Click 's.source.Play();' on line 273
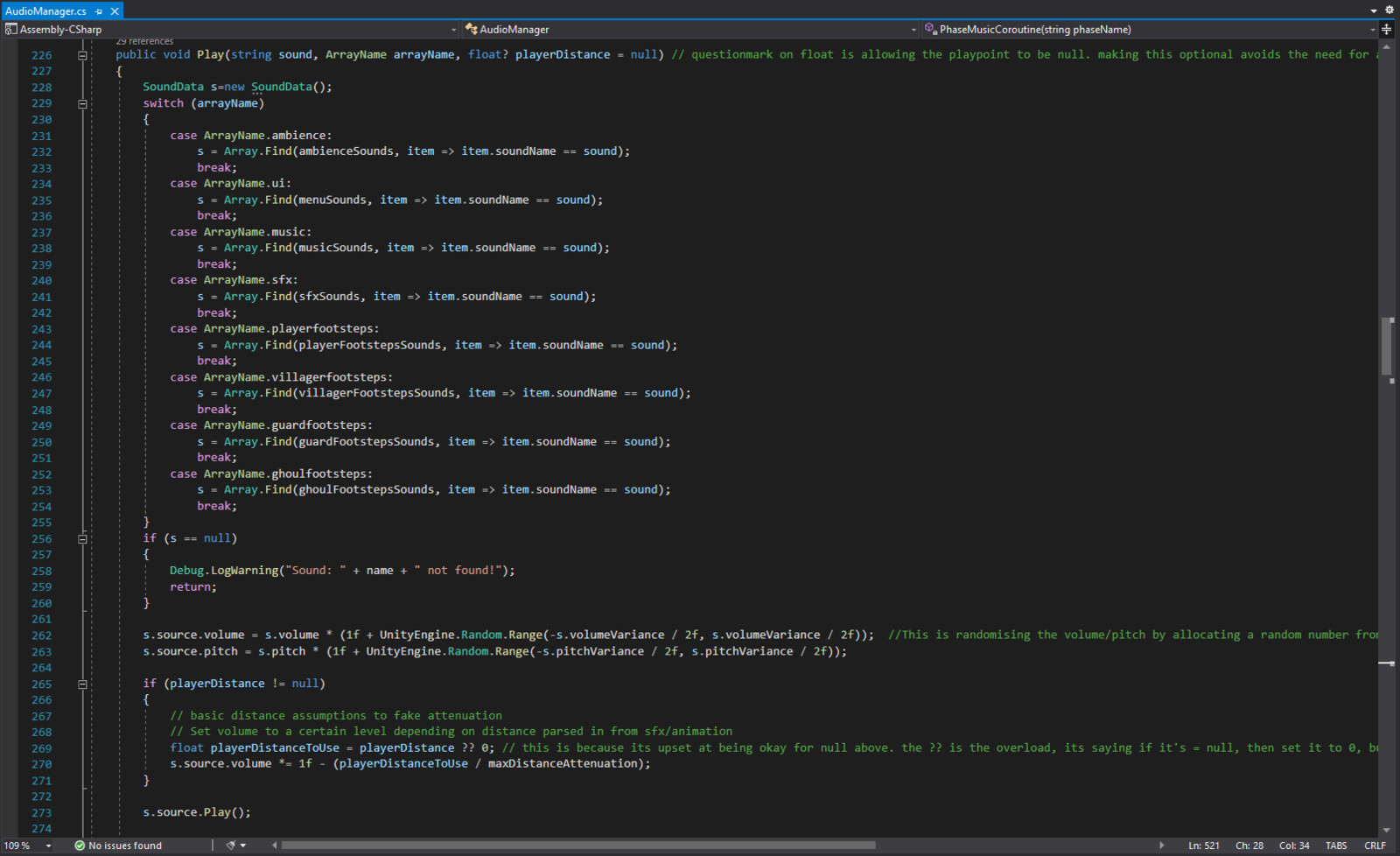1400x856 pixels. [x=197, y=813]
